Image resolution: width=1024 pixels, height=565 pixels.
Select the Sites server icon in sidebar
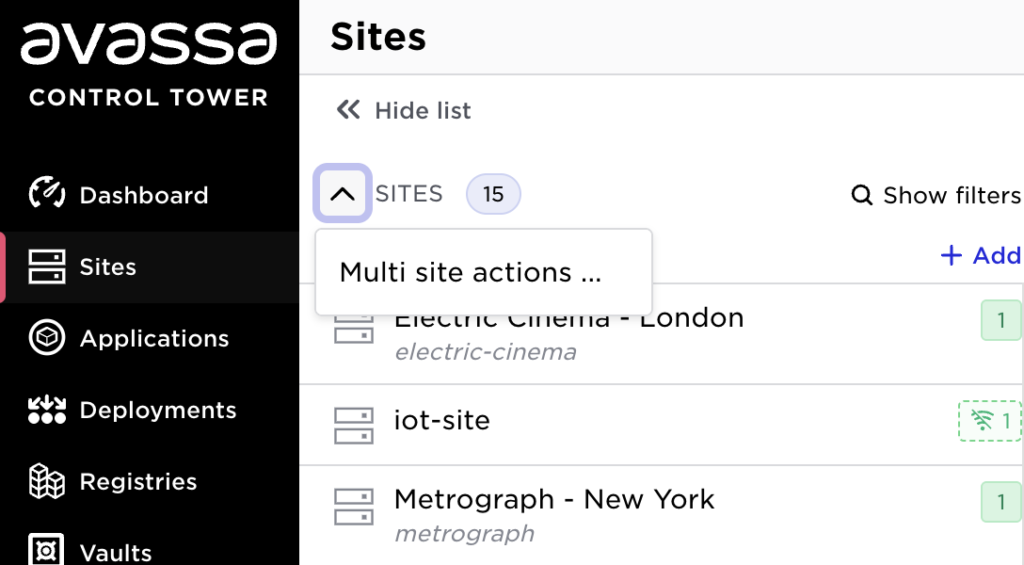tap(47, 266)
